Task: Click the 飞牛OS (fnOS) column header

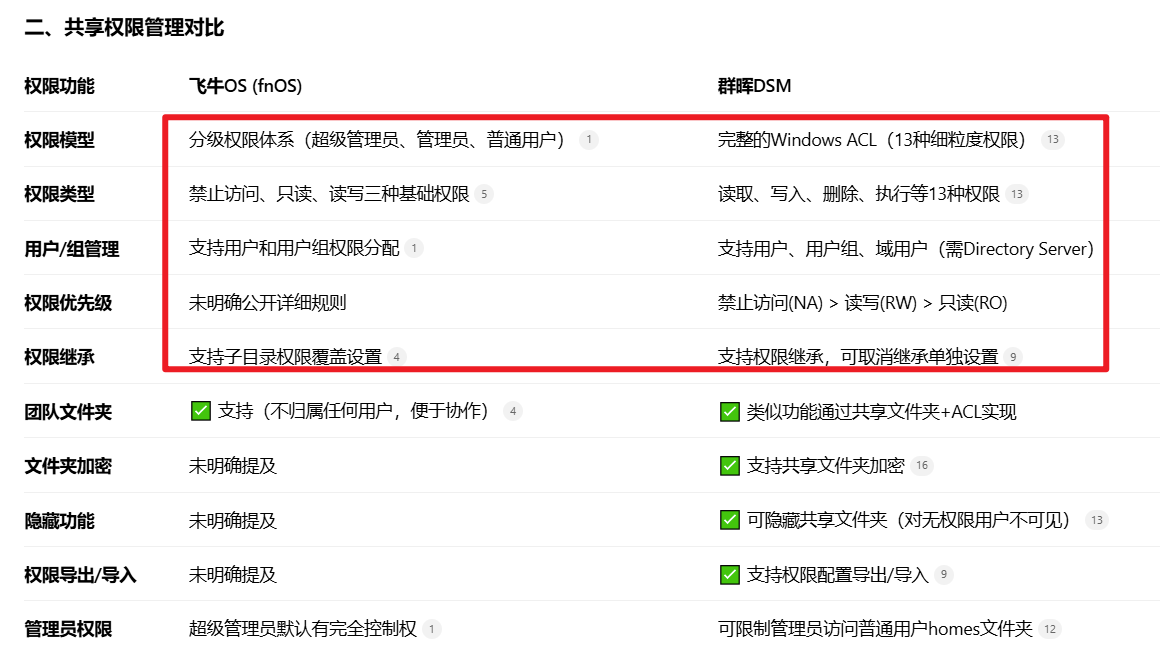Action: coord(246,86)
